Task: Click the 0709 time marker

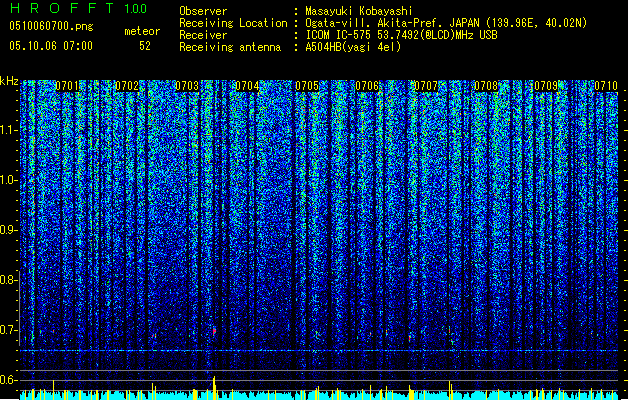Action: point(546,86)
